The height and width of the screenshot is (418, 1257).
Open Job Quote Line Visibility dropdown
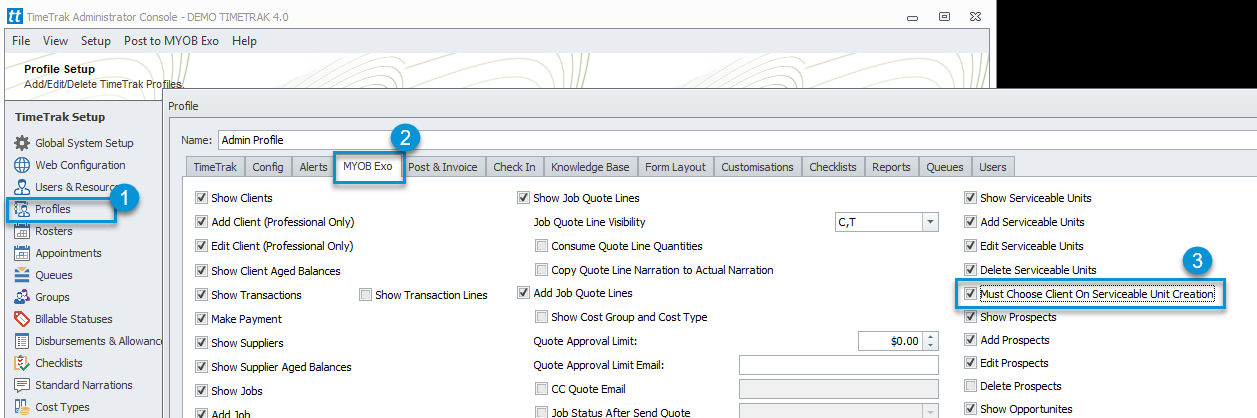930,222
